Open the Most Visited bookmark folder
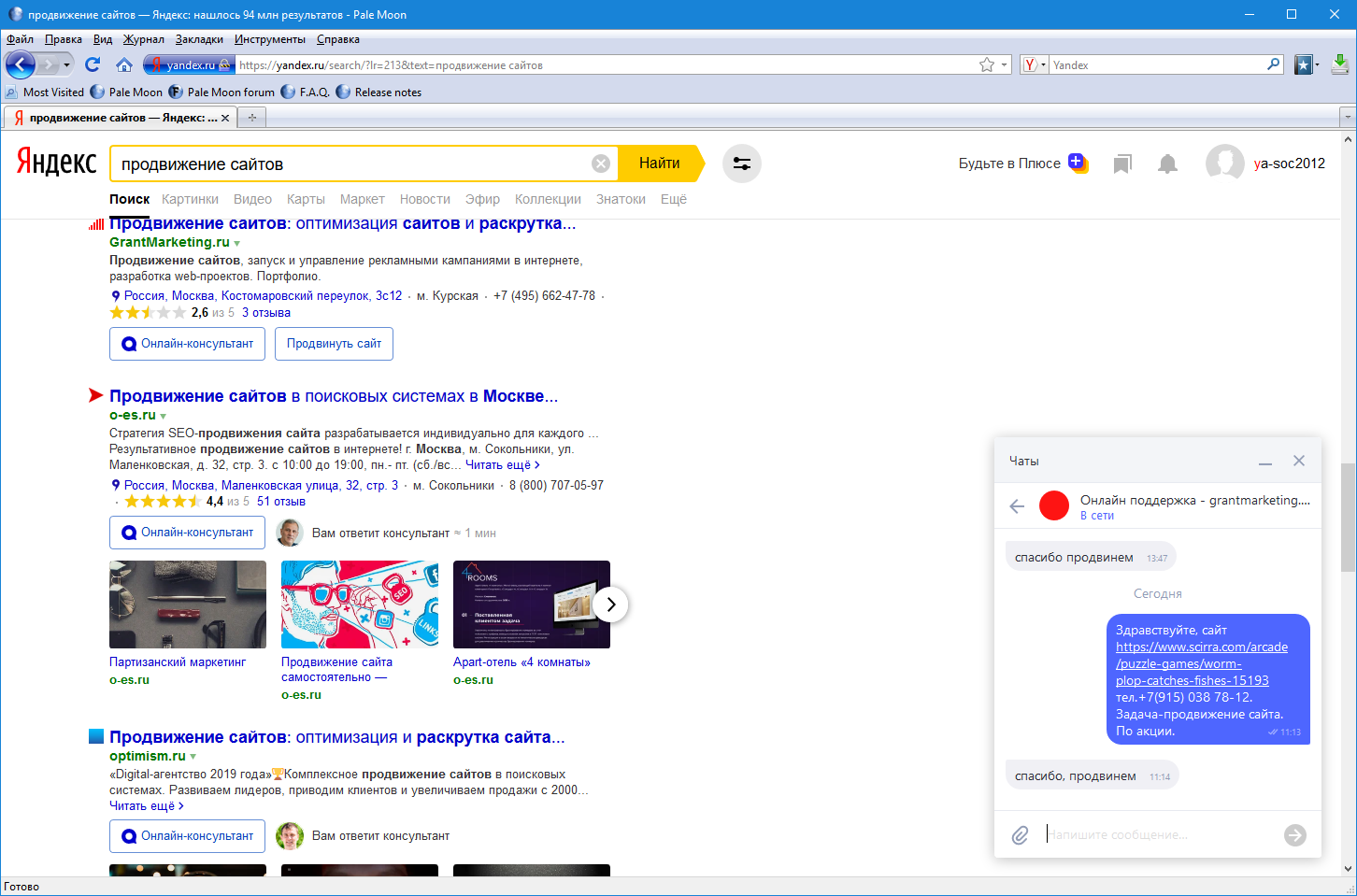The height and width of the screenshot is (896, 1357). [x=45, y=92]
